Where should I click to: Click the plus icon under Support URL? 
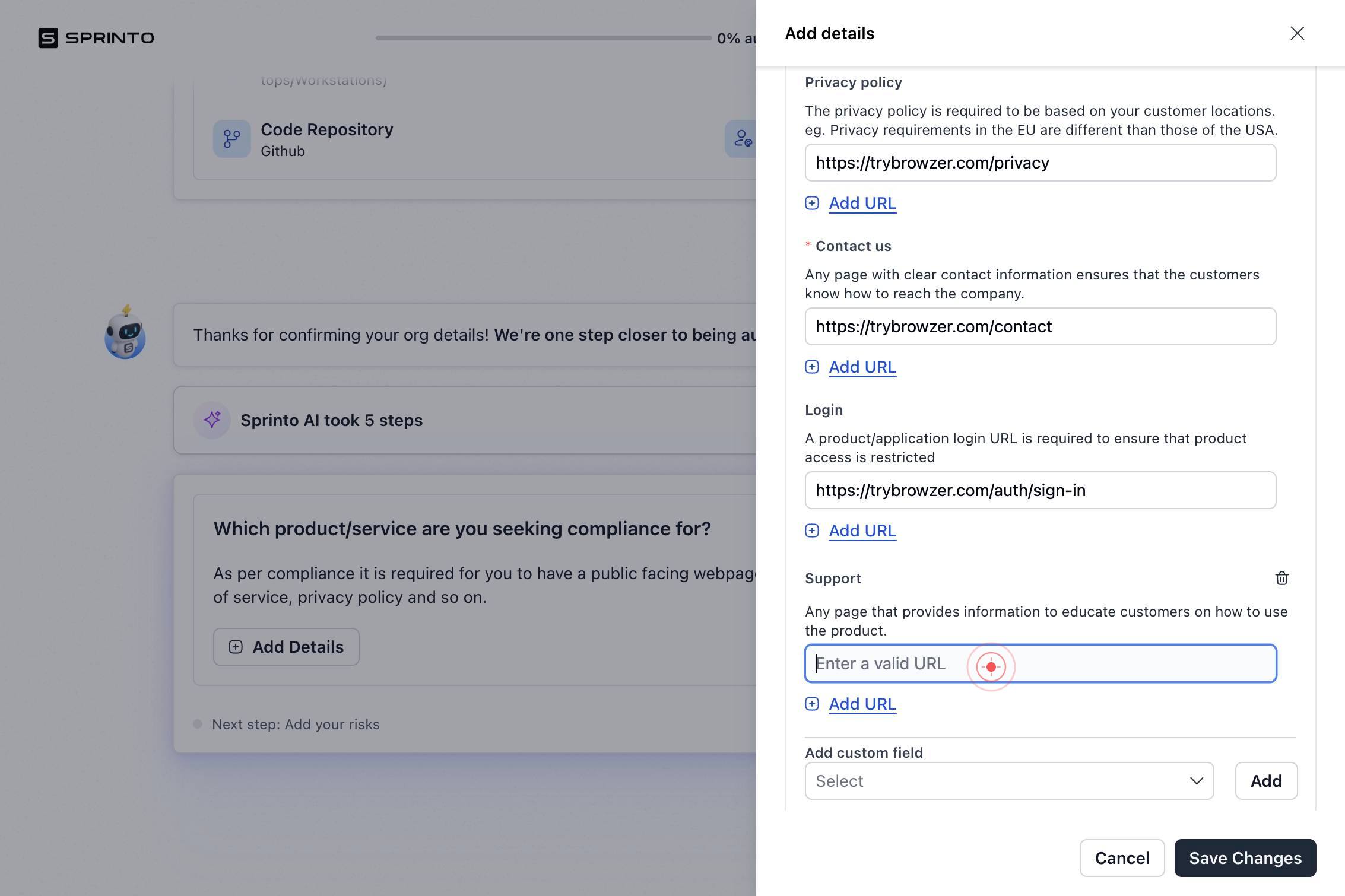pos(812,704)
